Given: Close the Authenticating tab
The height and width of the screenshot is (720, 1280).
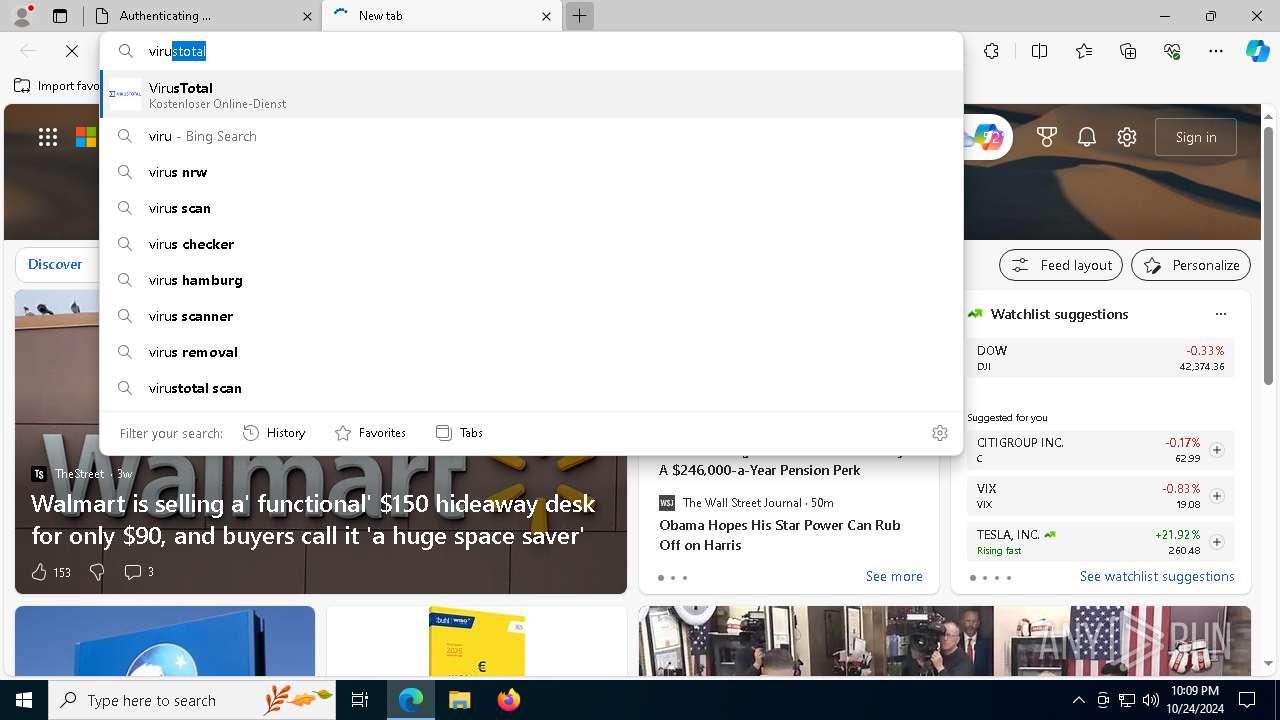Looking at the screenshot, I should (x=307, y=16).
